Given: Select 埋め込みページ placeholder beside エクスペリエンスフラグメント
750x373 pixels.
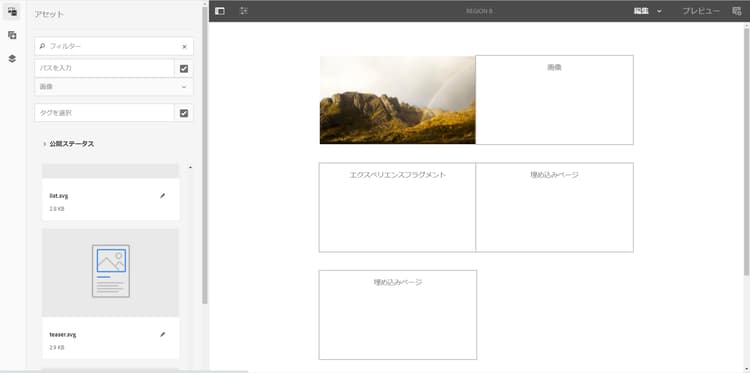Looking at the screenshot, I should tap(554, 207).
